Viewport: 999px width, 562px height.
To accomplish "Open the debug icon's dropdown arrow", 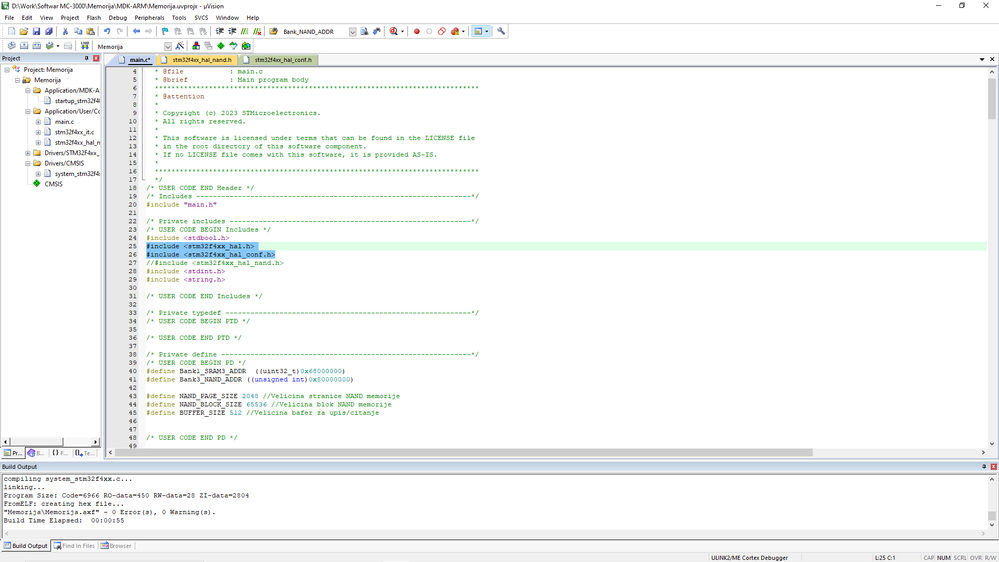I will (402, 31).
